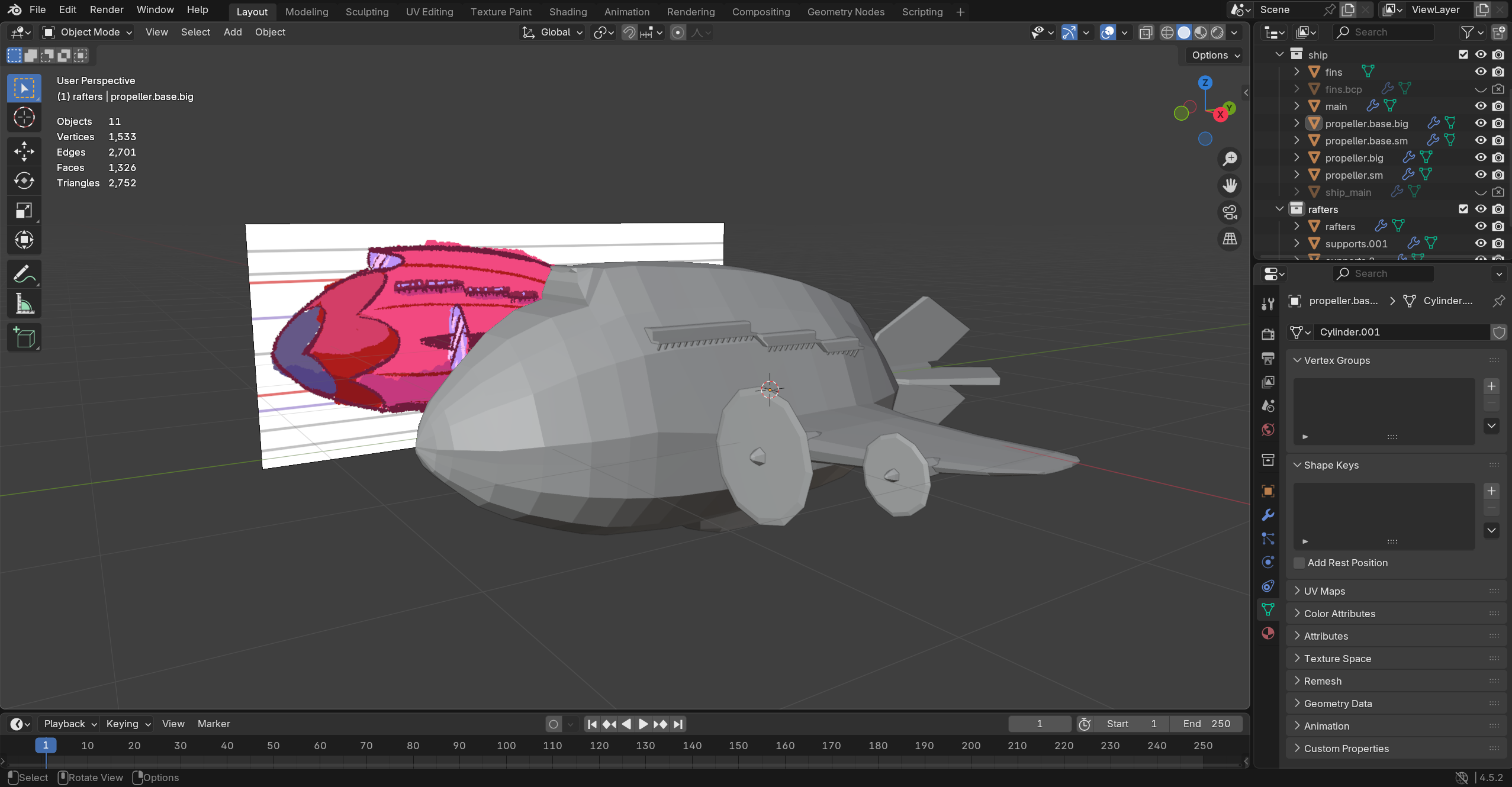Open the Keying dropdown
Viewport: 1512px width, 787px height.
128,724
